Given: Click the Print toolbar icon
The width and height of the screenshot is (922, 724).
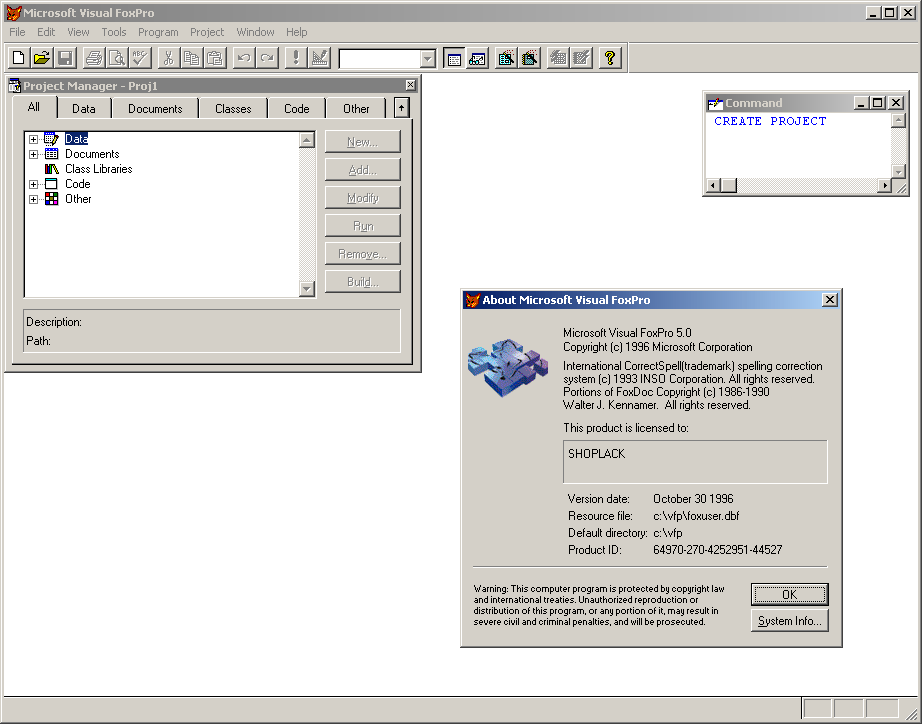Looking at the screenshot, I should pos(93,58).
